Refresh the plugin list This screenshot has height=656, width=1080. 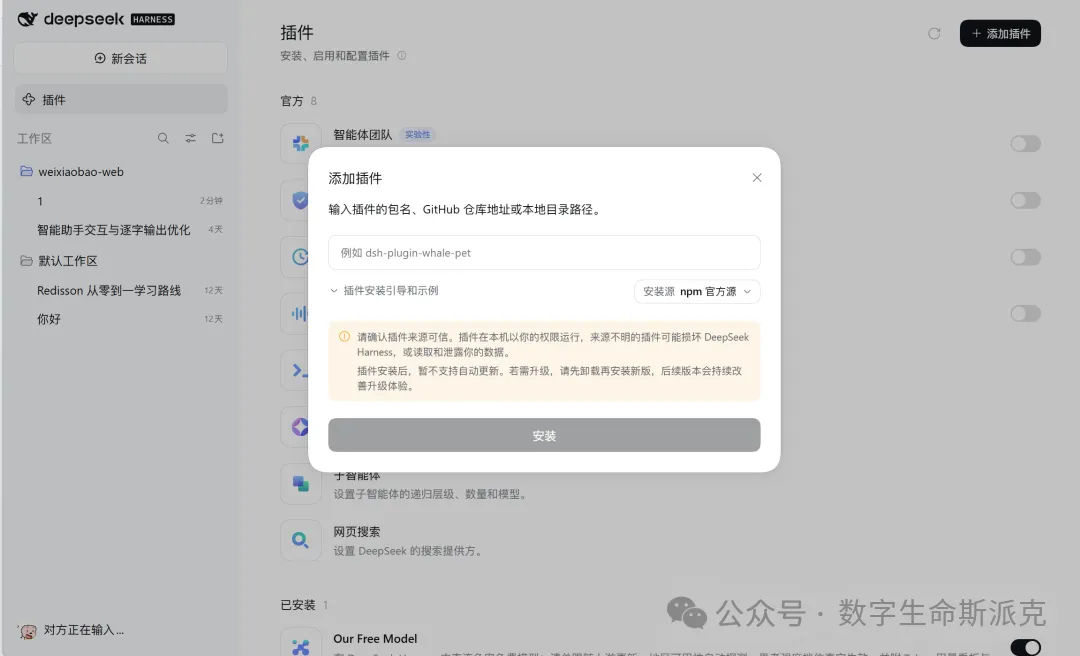934,33
